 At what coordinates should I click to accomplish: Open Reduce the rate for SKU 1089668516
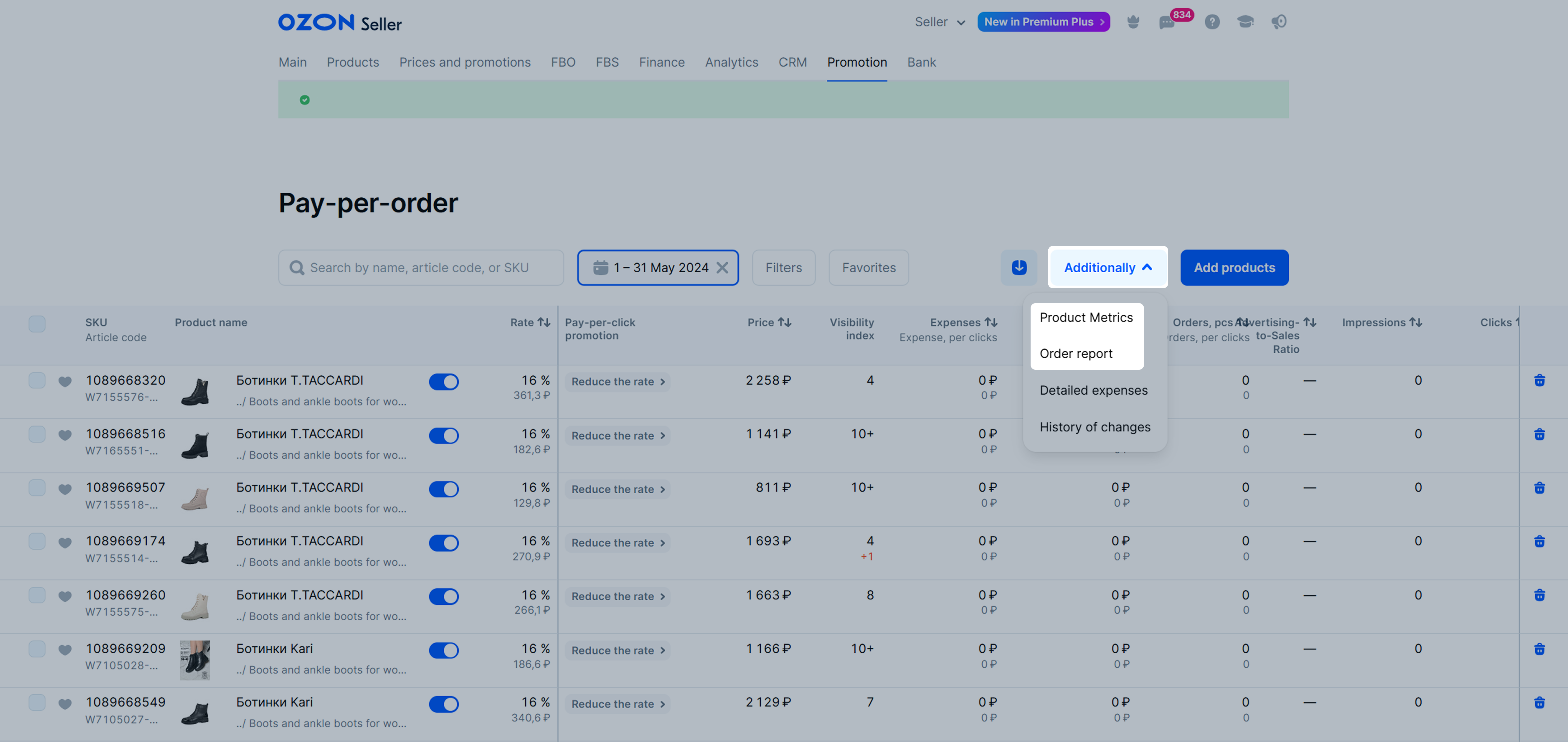coord(617,435)
